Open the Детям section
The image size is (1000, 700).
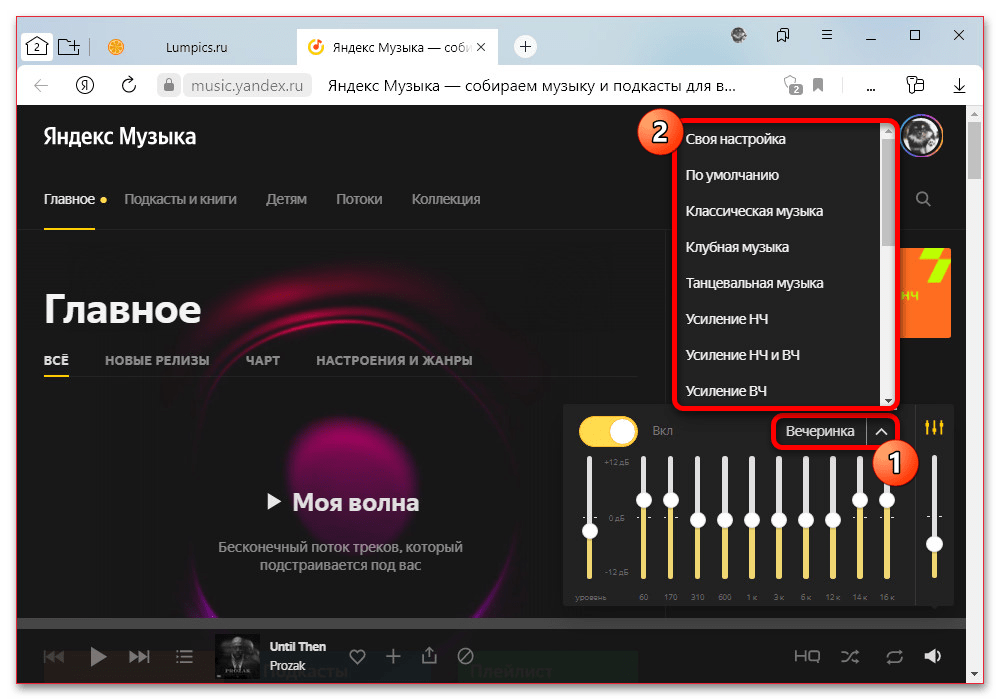tap(286, 200)
